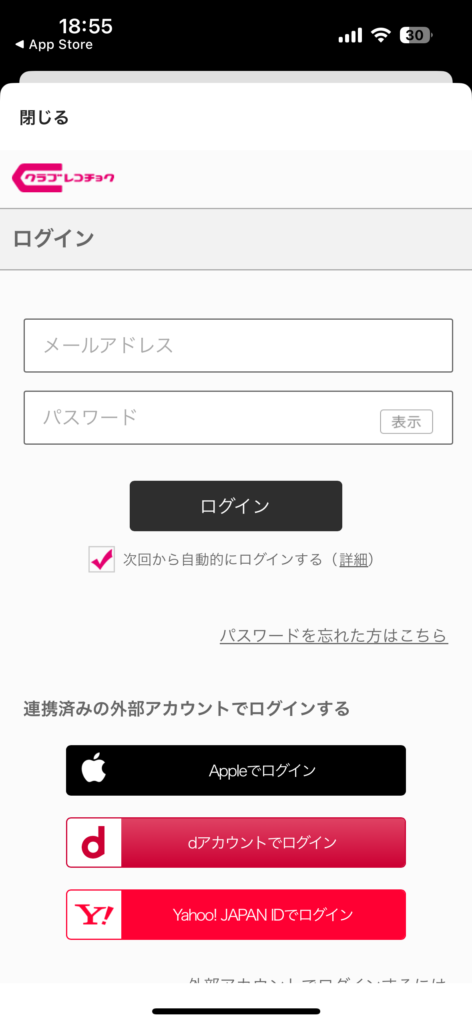The width and height of the screenshot is (472, 1024).
Task: Sign in with Yahoo! JAPAN IDでログイン
Action: coord(236,914)
